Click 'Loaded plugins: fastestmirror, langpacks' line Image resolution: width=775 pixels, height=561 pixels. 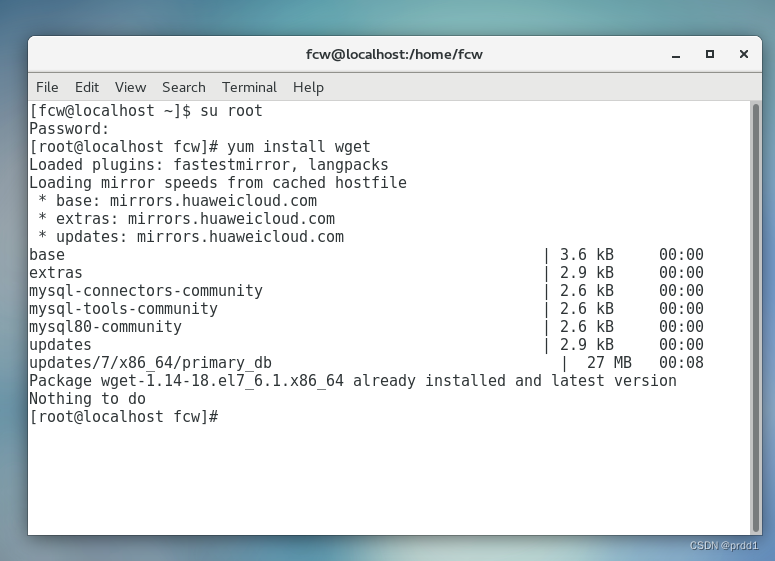coord(209,165)
